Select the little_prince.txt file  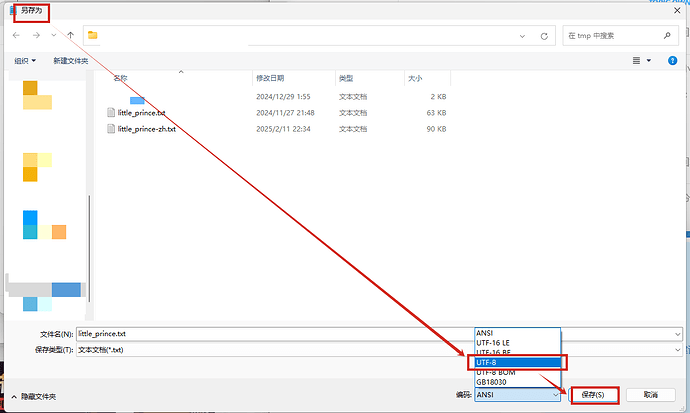pyautogui.click(x=141, y=113)
